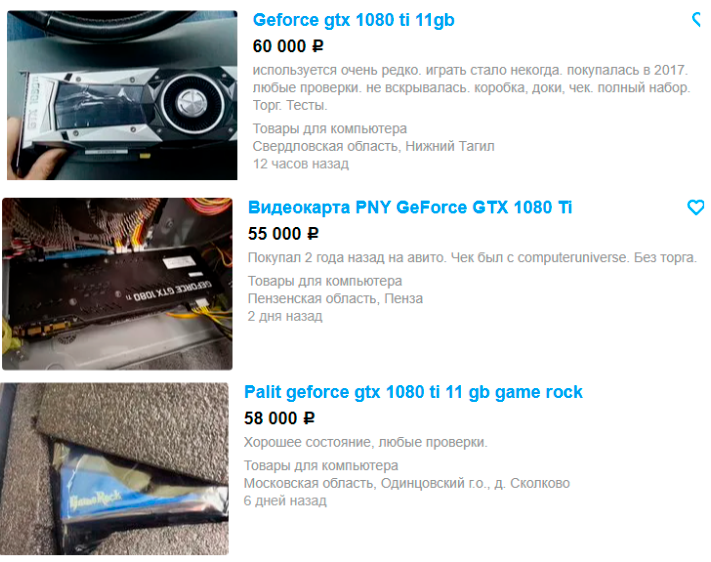View Founders Edition graphics card photo
Screen dimensions: 711x562
(x=122, y=95)
